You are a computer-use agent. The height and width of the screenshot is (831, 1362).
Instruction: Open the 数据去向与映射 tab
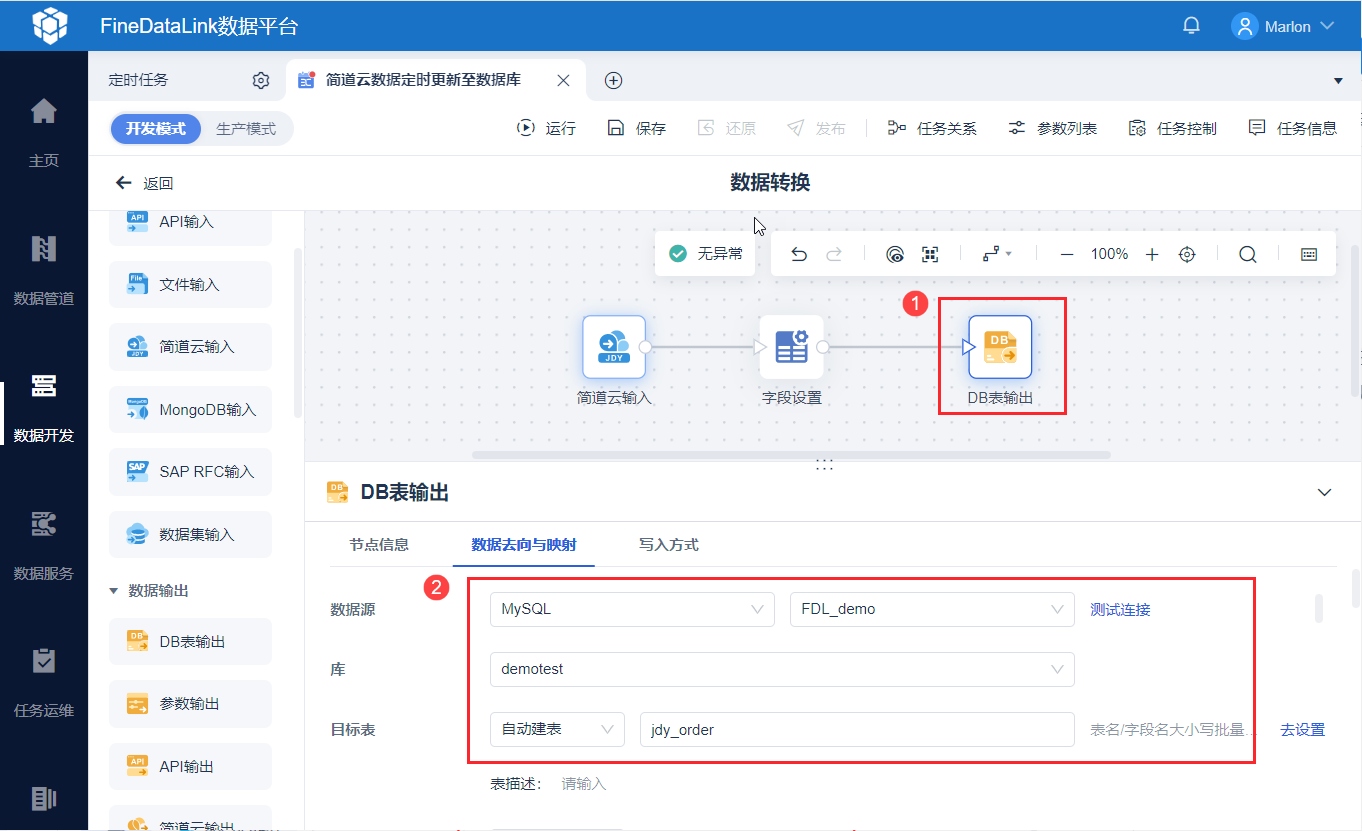[524, 545]
